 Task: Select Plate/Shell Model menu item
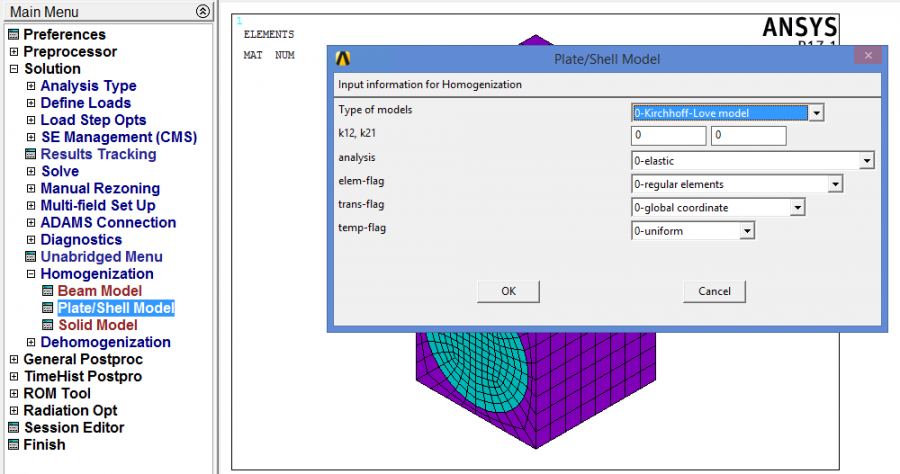116,308
